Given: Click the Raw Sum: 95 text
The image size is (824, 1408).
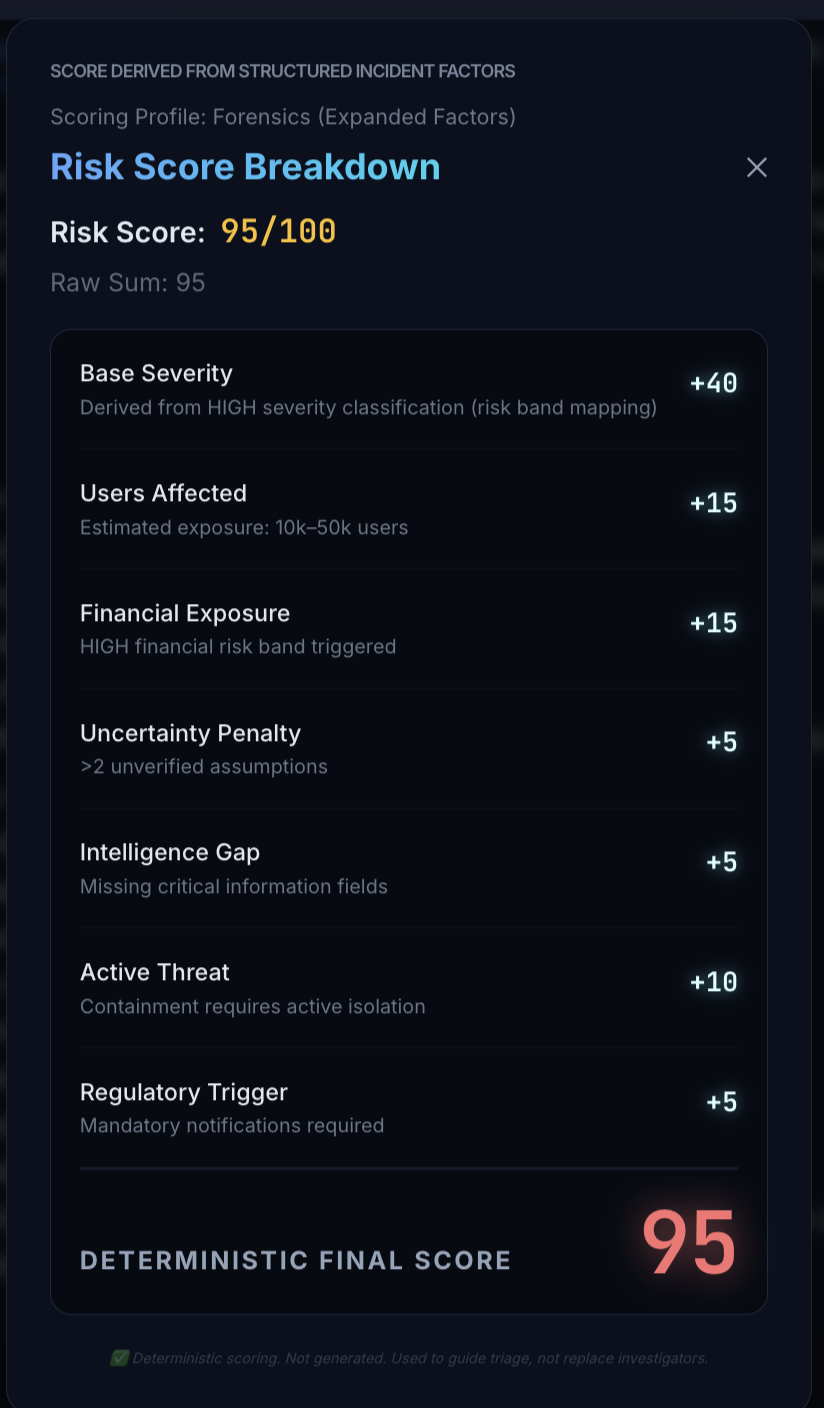Looking at the screenshot, I should pos(128,283).
